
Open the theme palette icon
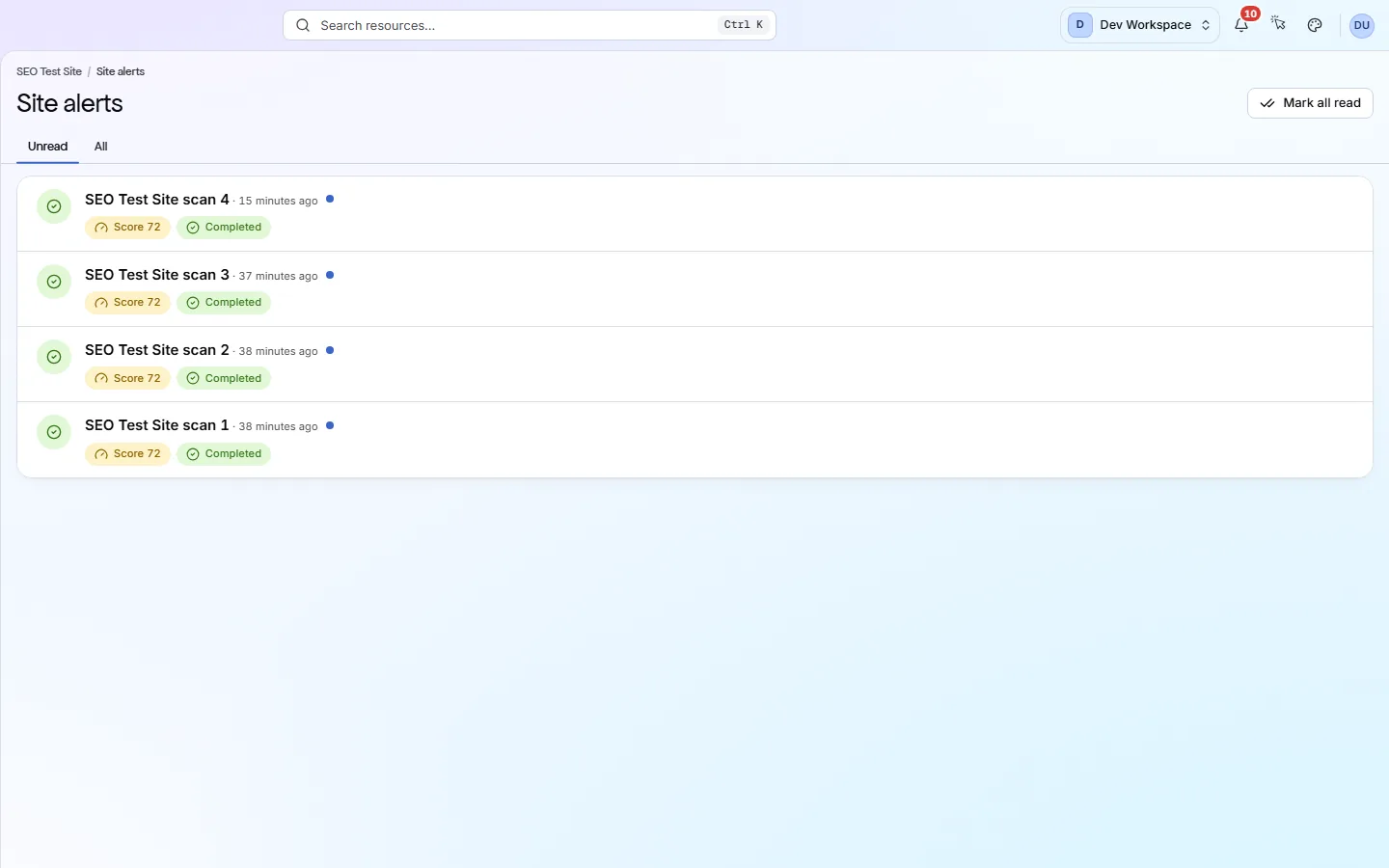[x=1315, y=25]
